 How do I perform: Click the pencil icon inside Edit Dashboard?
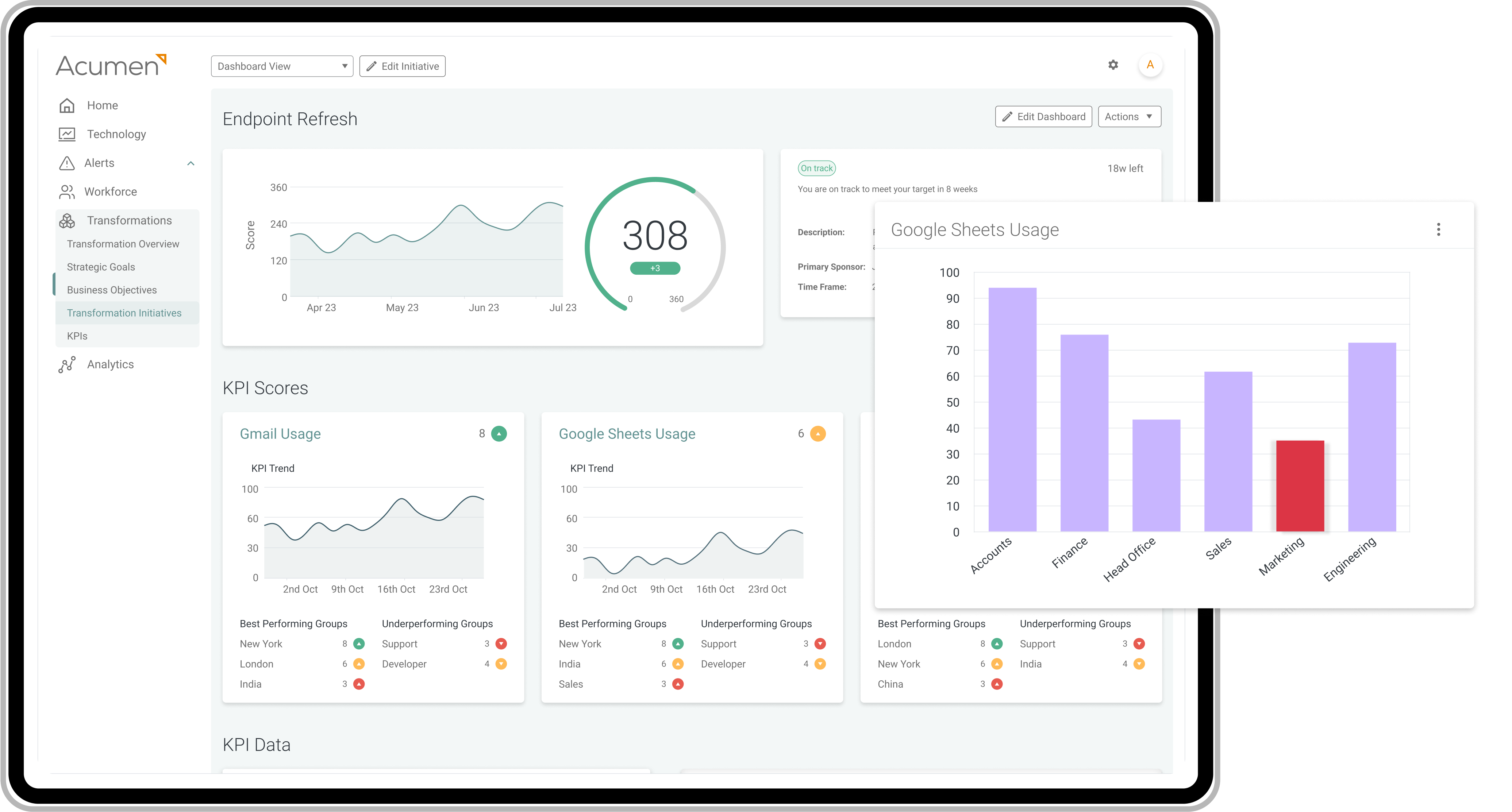[x=1007, y=116]
